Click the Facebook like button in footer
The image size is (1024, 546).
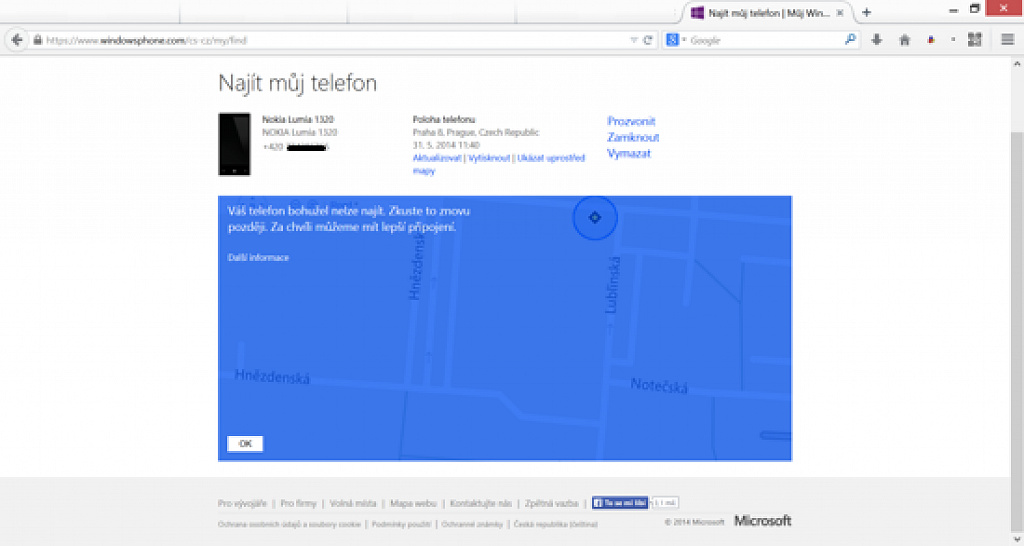pyautogui.click(x=620, y=503)
